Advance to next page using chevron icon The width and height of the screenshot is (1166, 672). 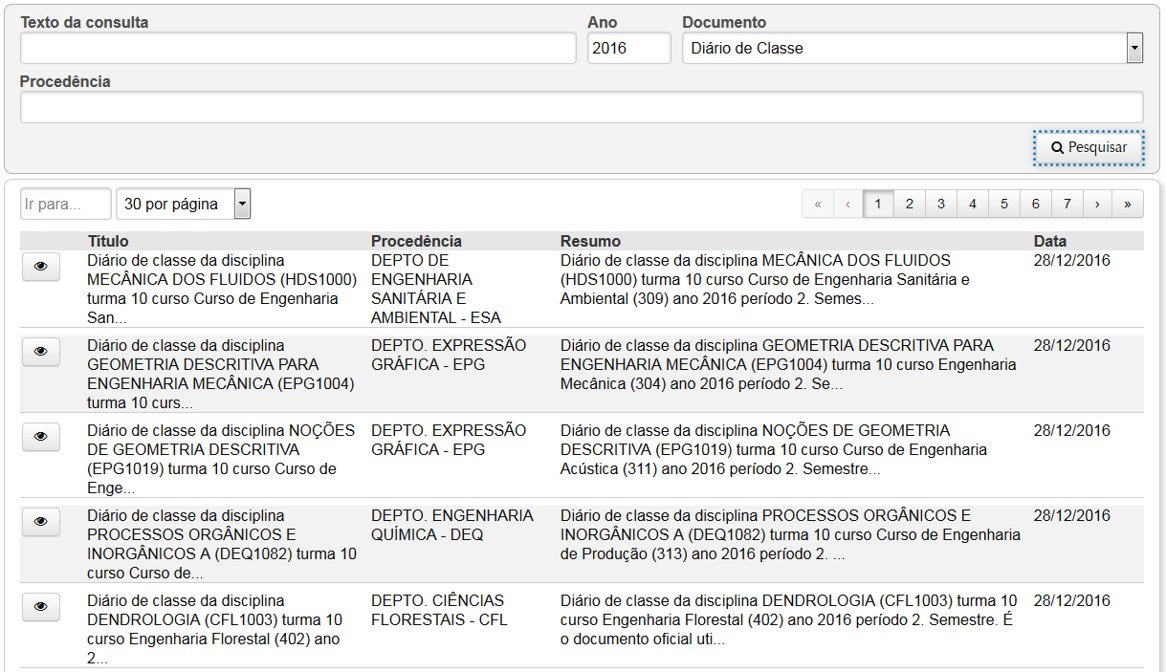click(x=1097, y=203)
